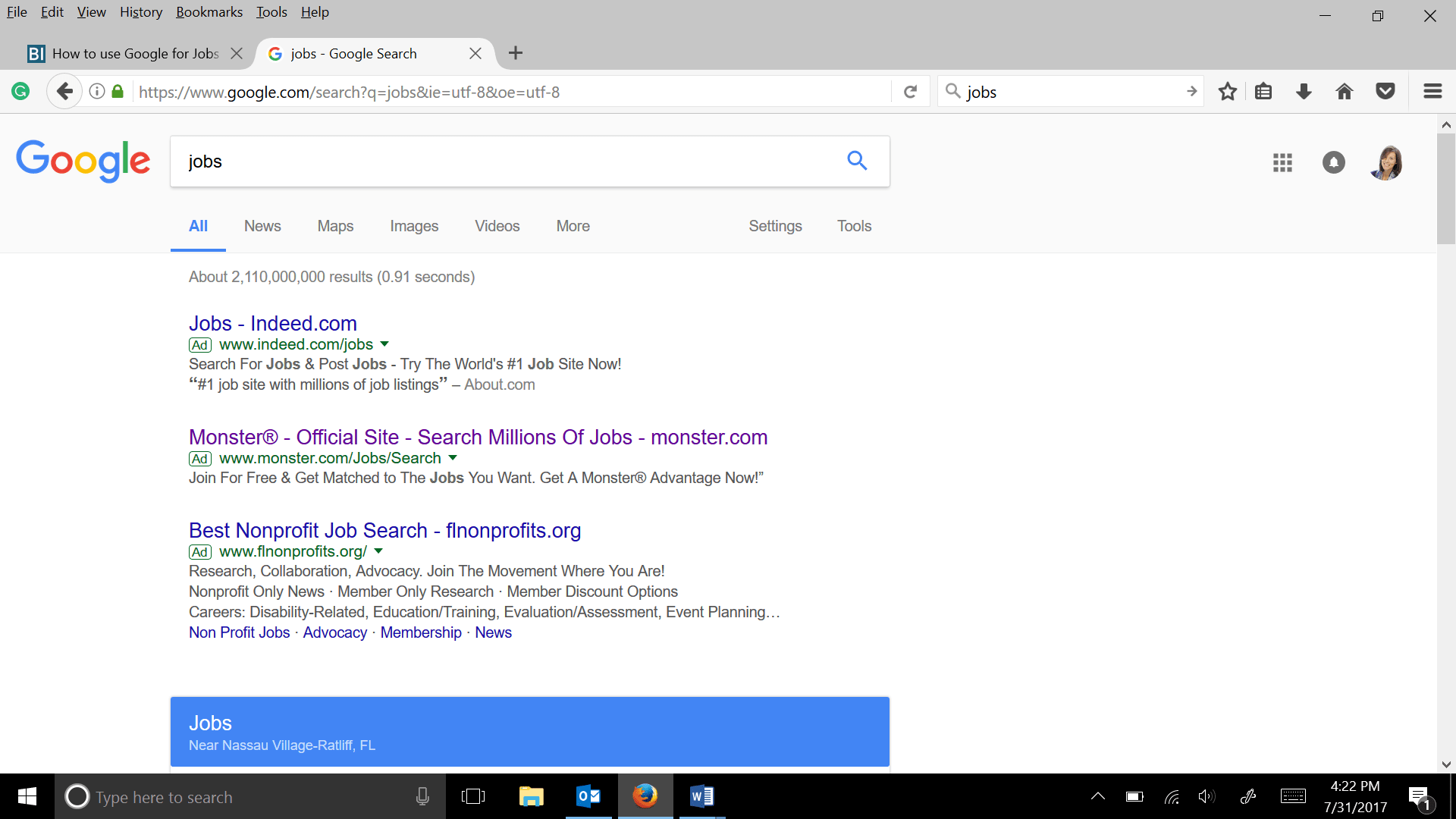This screenshot has width=1456, height=819.
Task: Click the Grammarly extension icon
Action: (x=20, y=91)
